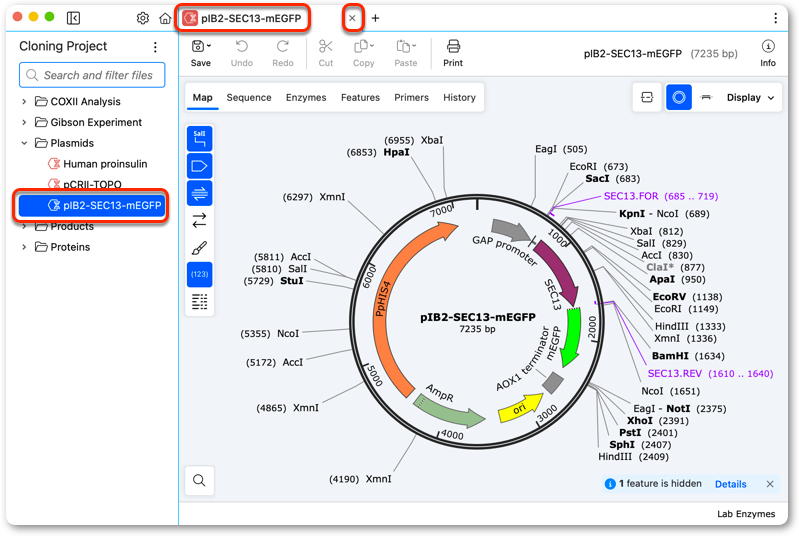This screenshot has width=799, height=536.
Task: Switch to Enzymes tab
Action: click(x=306, y=97)
